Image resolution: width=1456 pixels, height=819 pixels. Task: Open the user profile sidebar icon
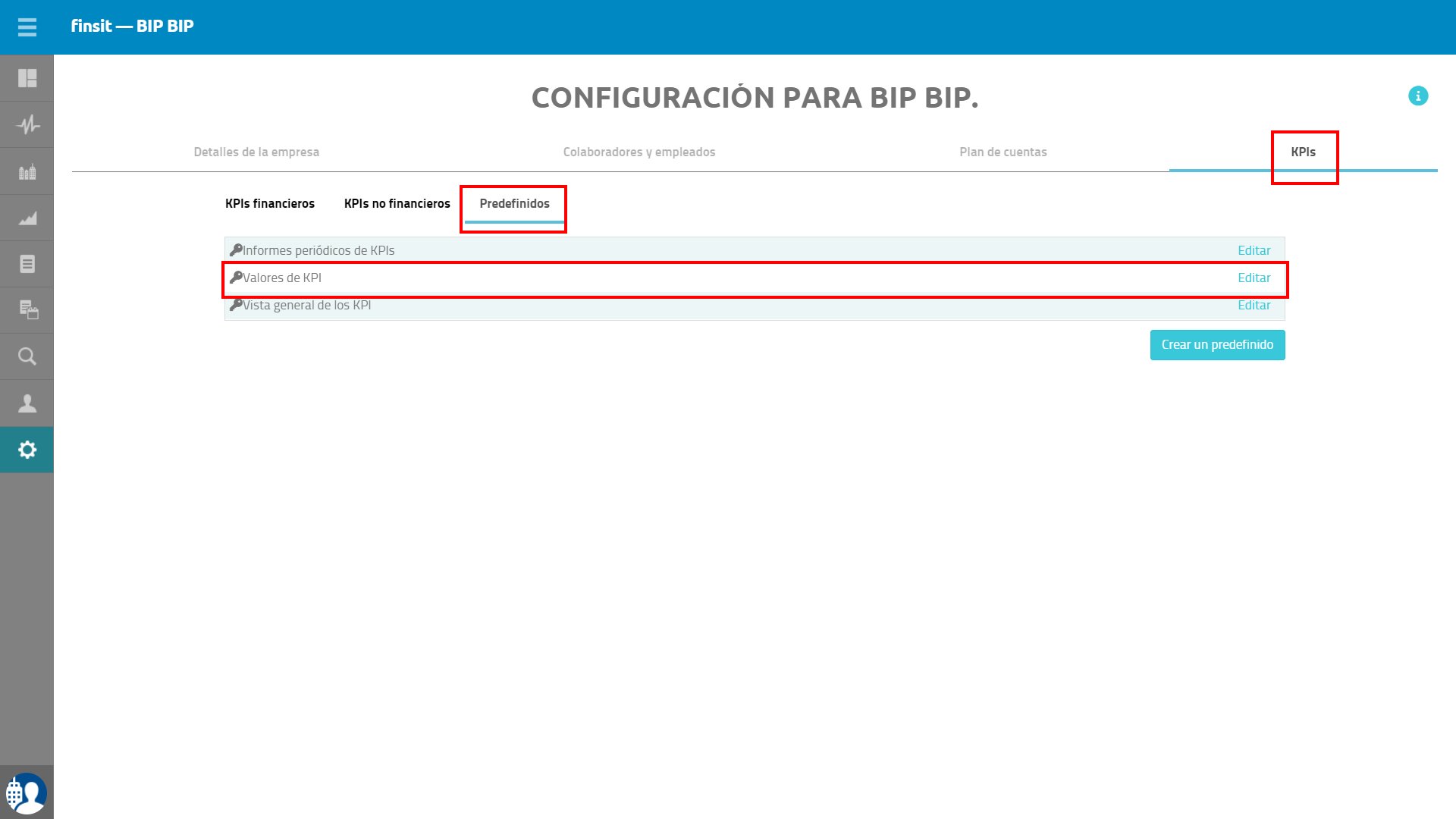point(27,403)
